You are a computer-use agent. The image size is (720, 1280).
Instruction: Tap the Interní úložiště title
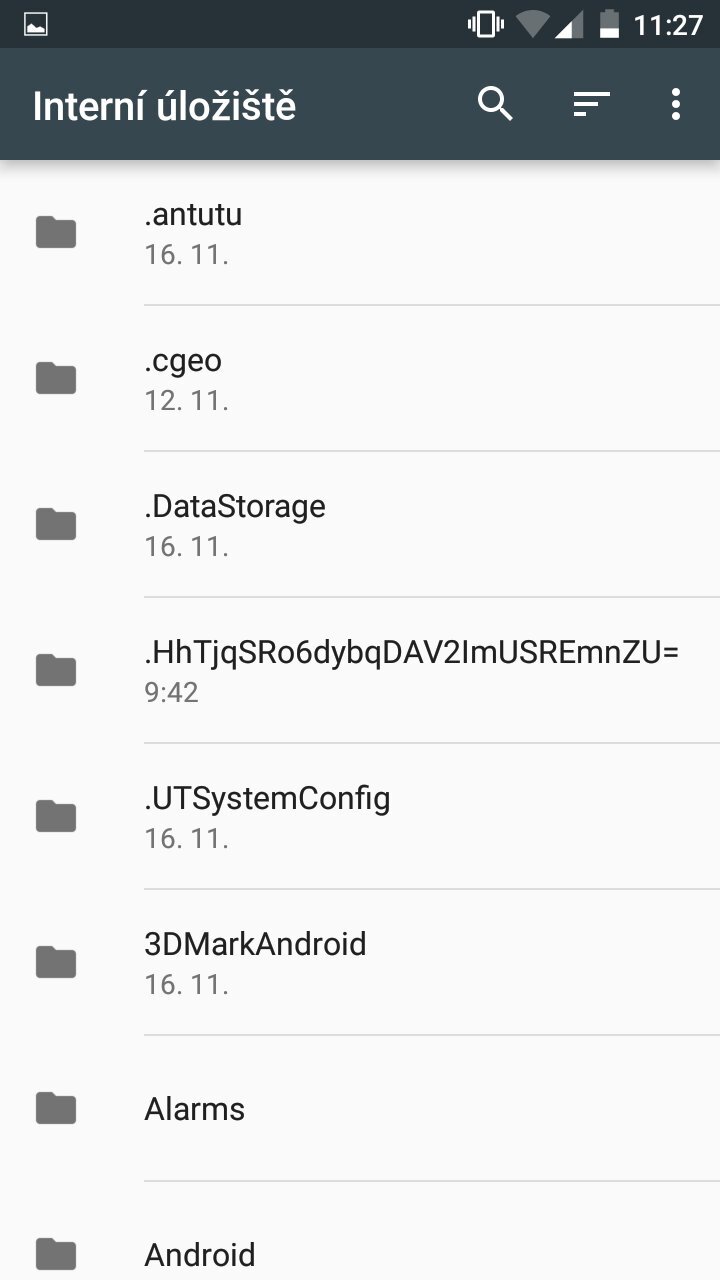[165, 106]
